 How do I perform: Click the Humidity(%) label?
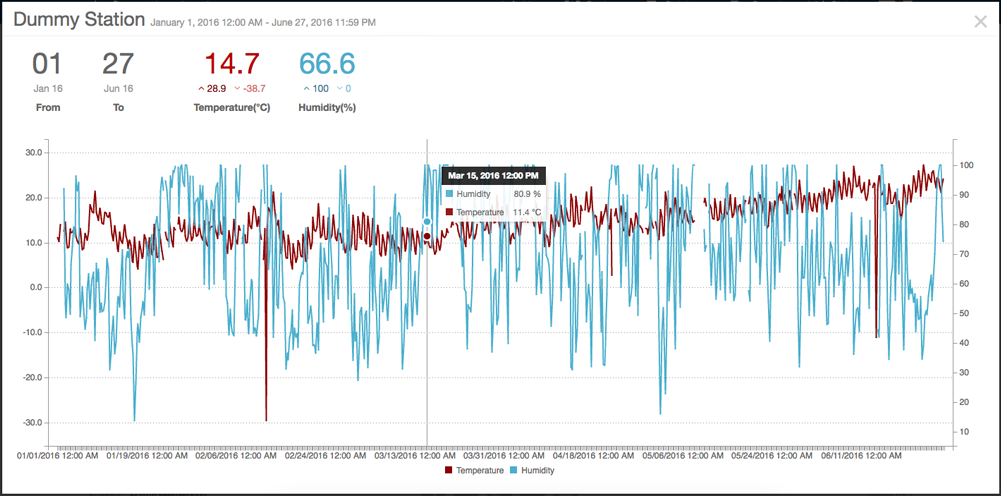tap(327, 108)
